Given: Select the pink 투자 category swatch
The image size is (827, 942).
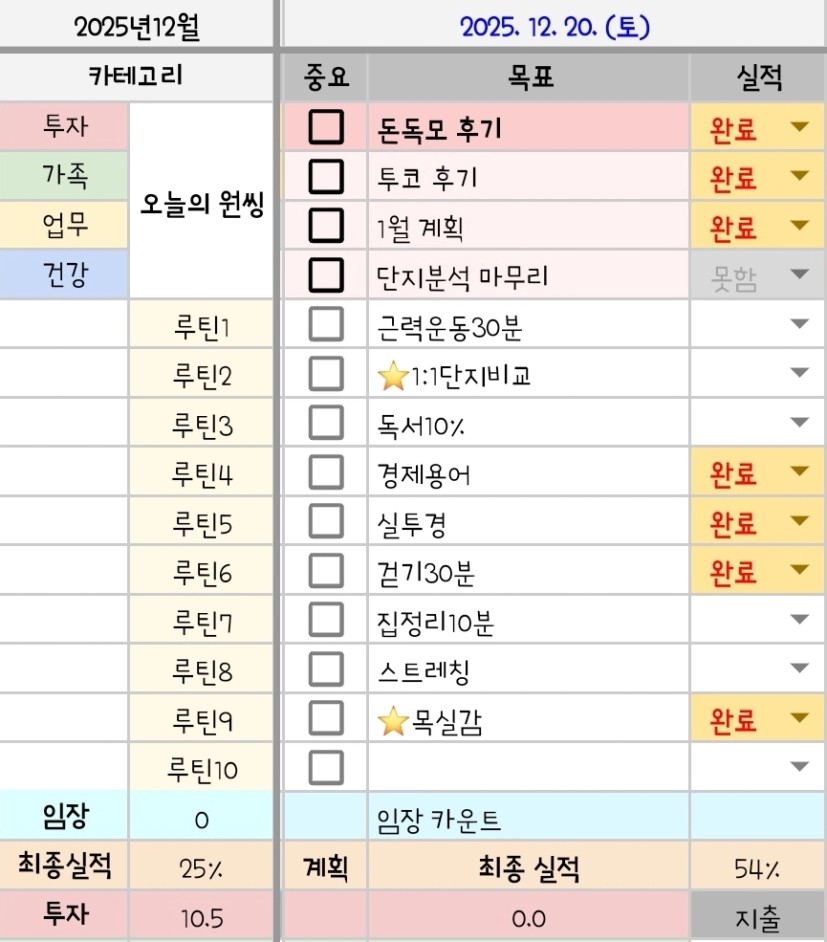Looking at the screenshot, I should [x=65, y=127].
